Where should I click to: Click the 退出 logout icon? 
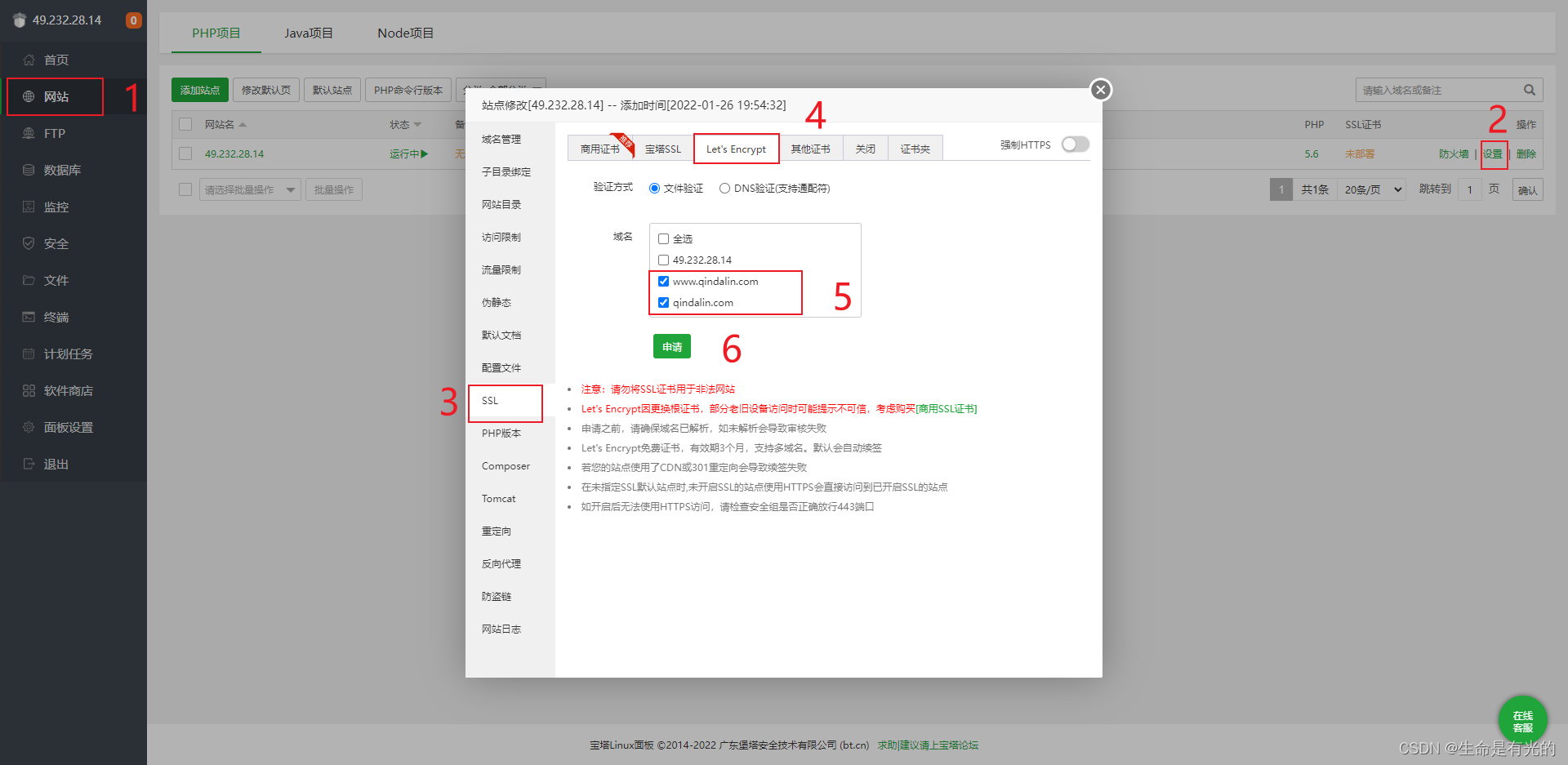(29, 464)
